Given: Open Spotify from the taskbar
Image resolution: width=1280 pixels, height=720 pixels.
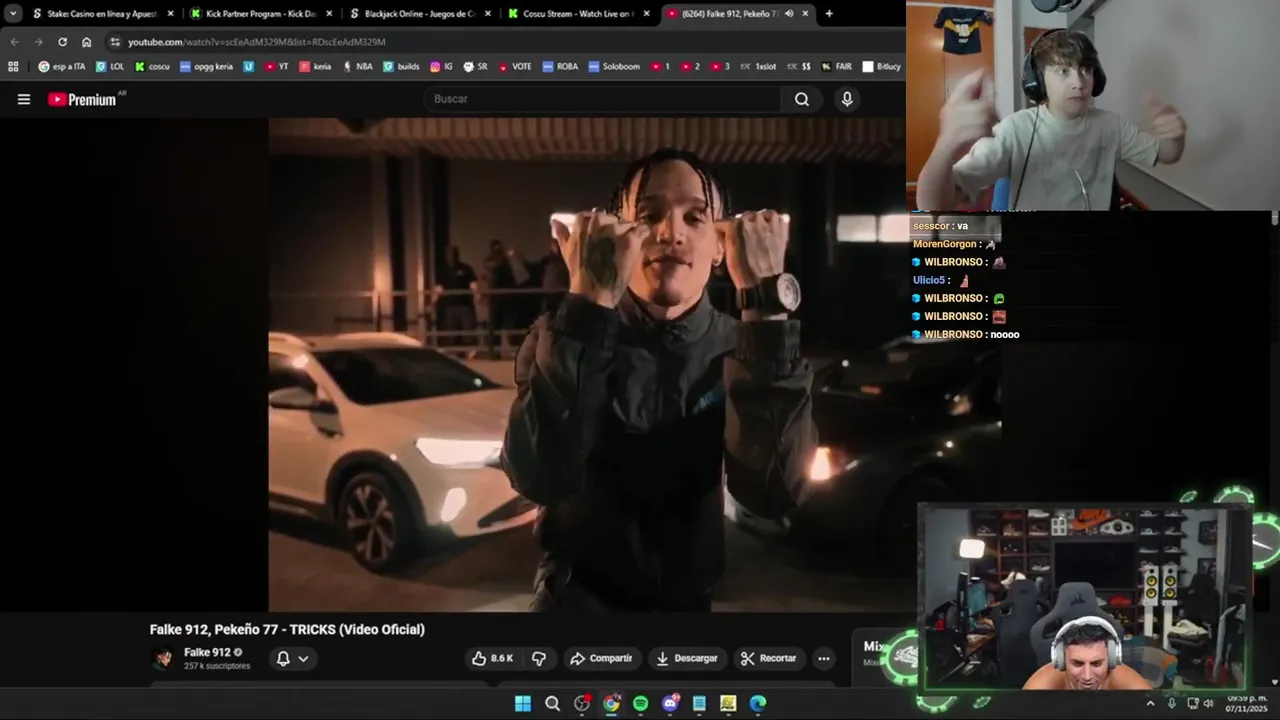Looking at the screenshot, I should coord(640,704).
